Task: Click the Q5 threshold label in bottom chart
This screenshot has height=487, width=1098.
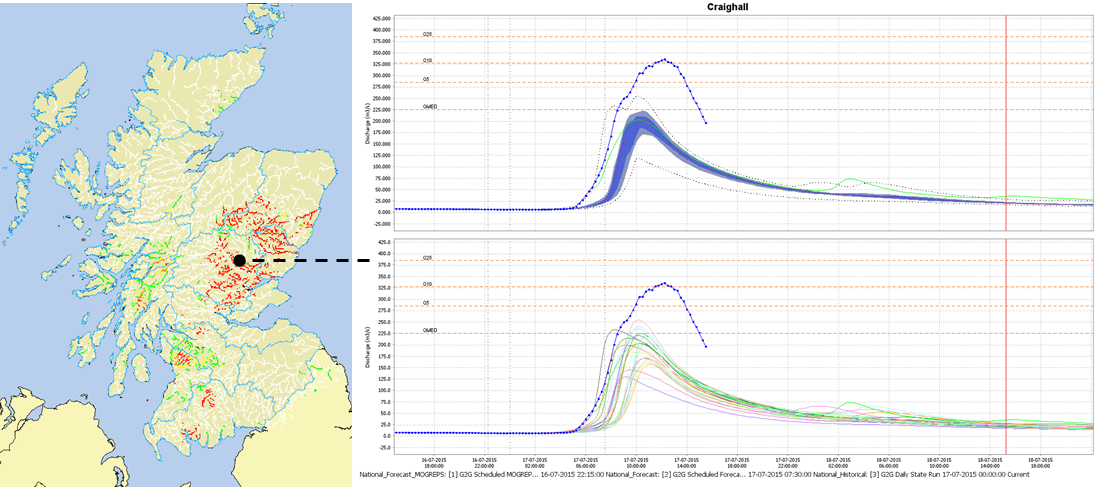Action: tap(427, 302)
